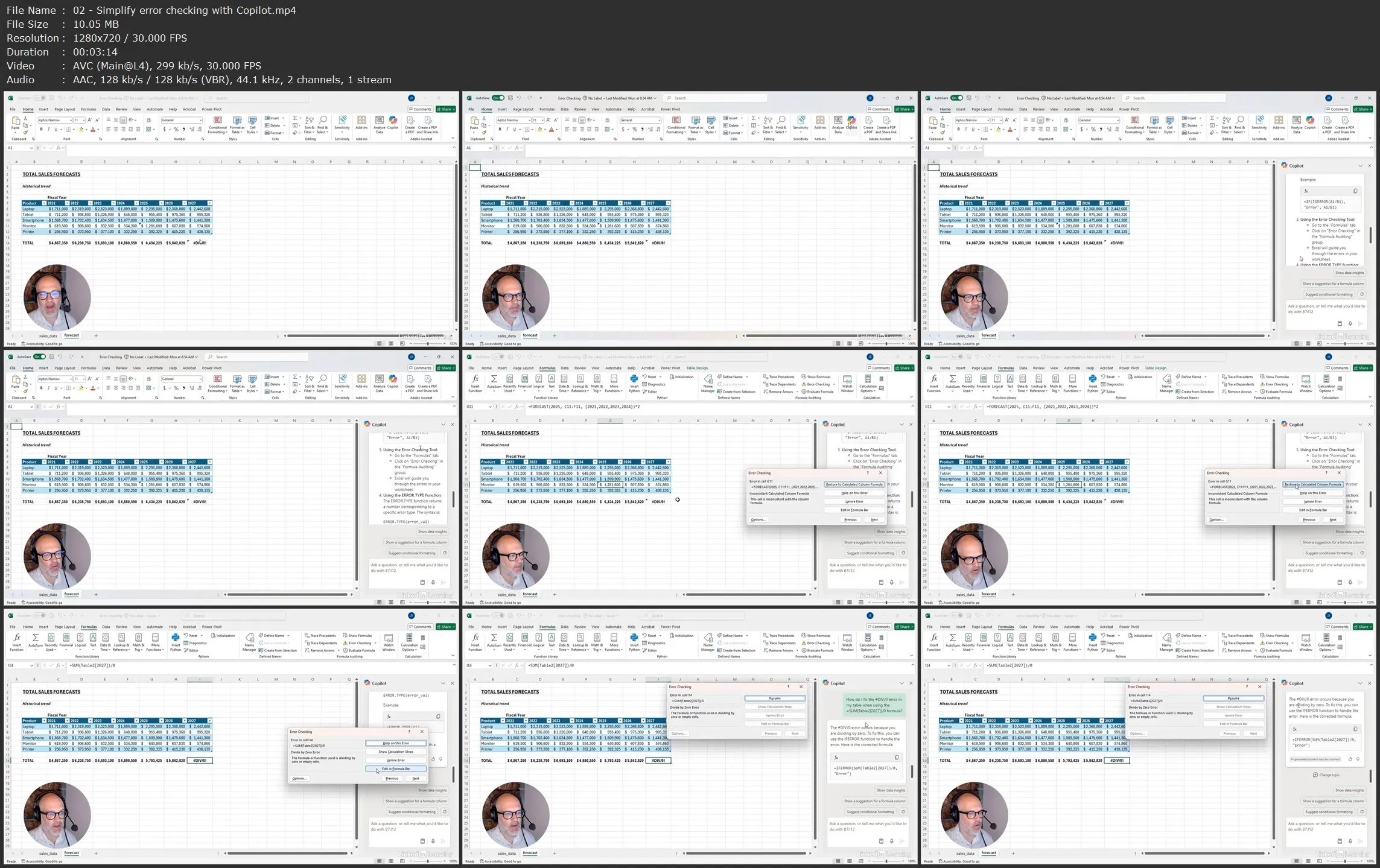The image size is (1380, 868).
Task: Open File menu in the middle-left frame
Action: click(x=13, y=368)
